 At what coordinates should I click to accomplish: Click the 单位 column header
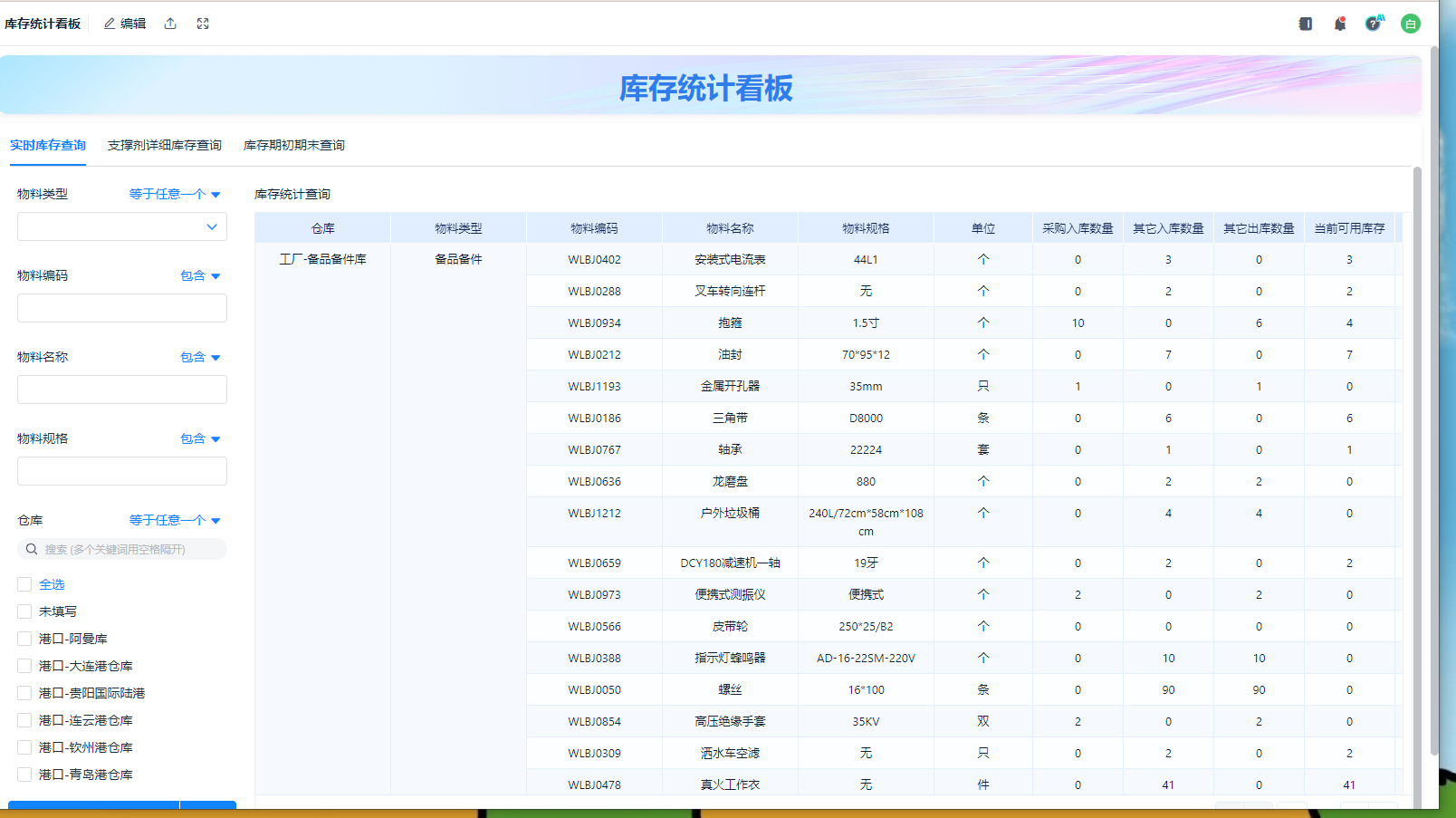[983, 228]
